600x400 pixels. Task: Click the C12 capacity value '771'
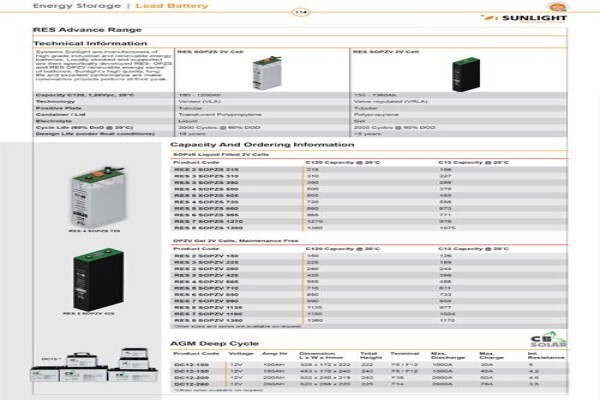[445, 215]
